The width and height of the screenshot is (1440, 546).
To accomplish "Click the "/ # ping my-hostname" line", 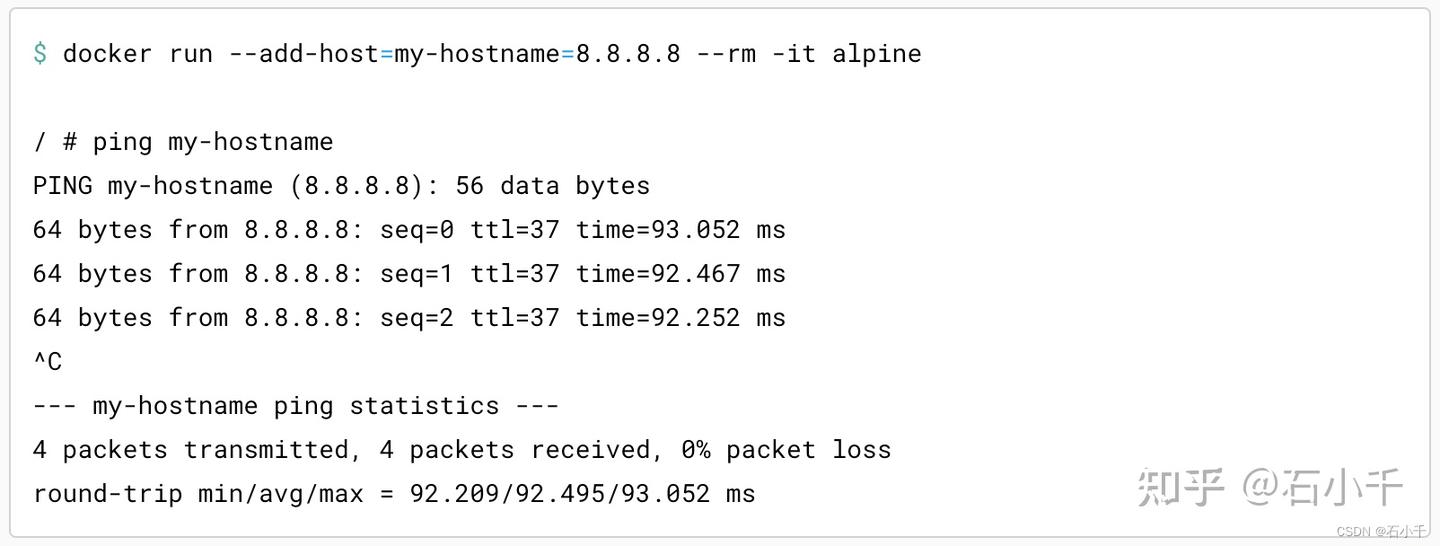I will [183, 142].
